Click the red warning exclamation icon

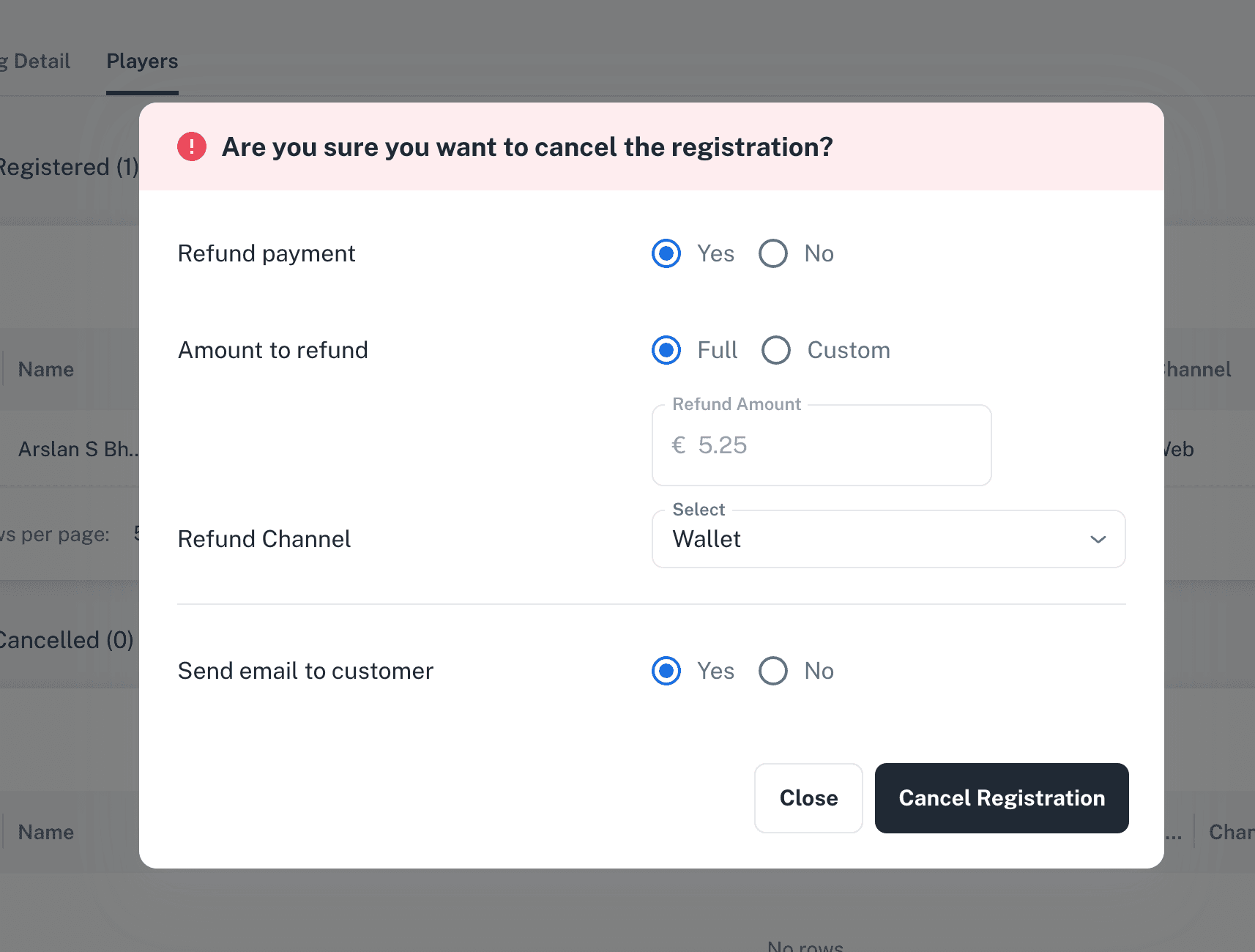pos(192,146)
